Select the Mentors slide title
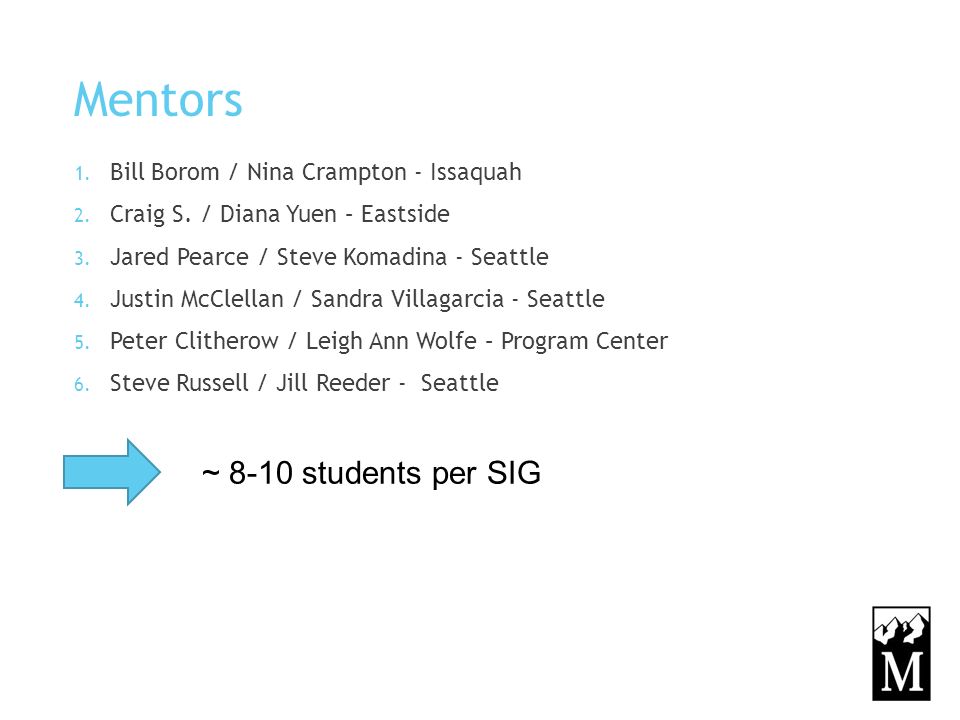The height and width of the screenshot is (720, 960). point(158,99)
